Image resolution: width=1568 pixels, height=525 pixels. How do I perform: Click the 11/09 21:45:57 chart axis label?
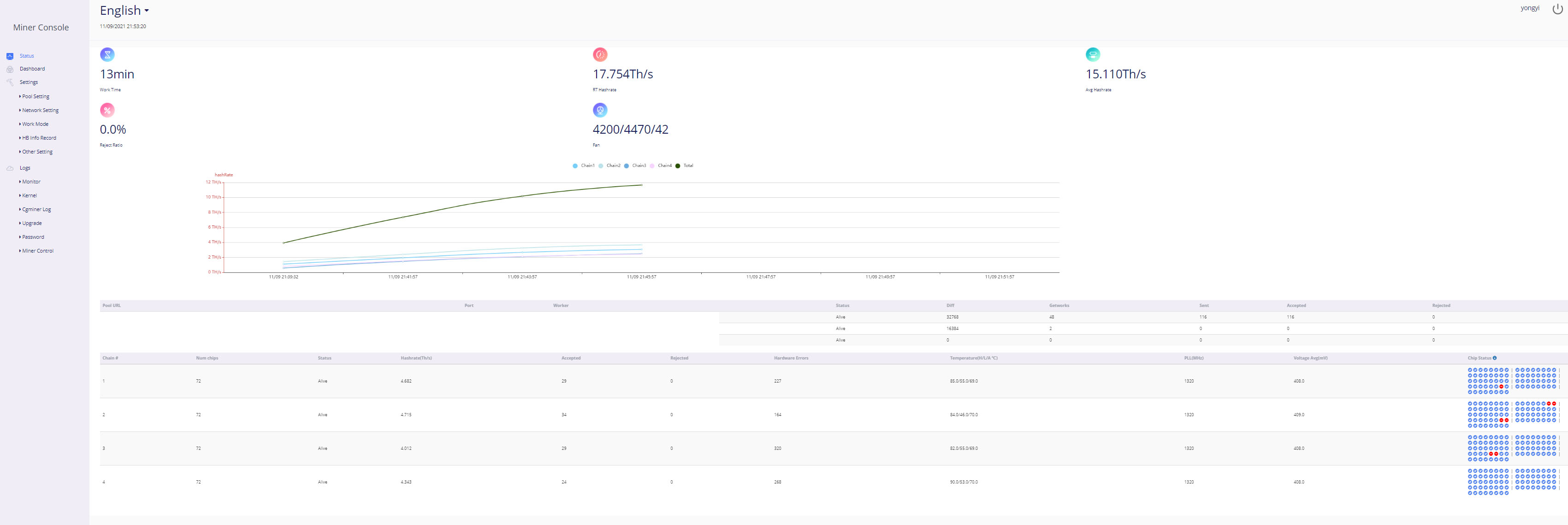click(x=642, y=277)
